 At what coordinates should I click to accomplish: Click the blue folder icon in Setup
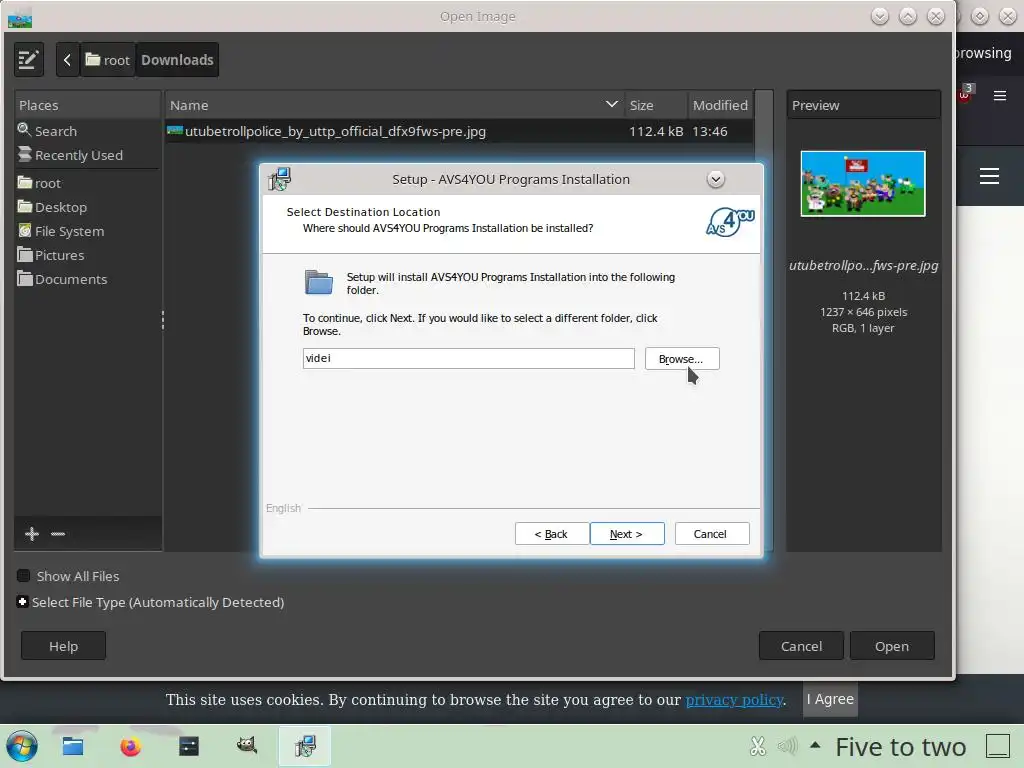(x=319, y=283)
